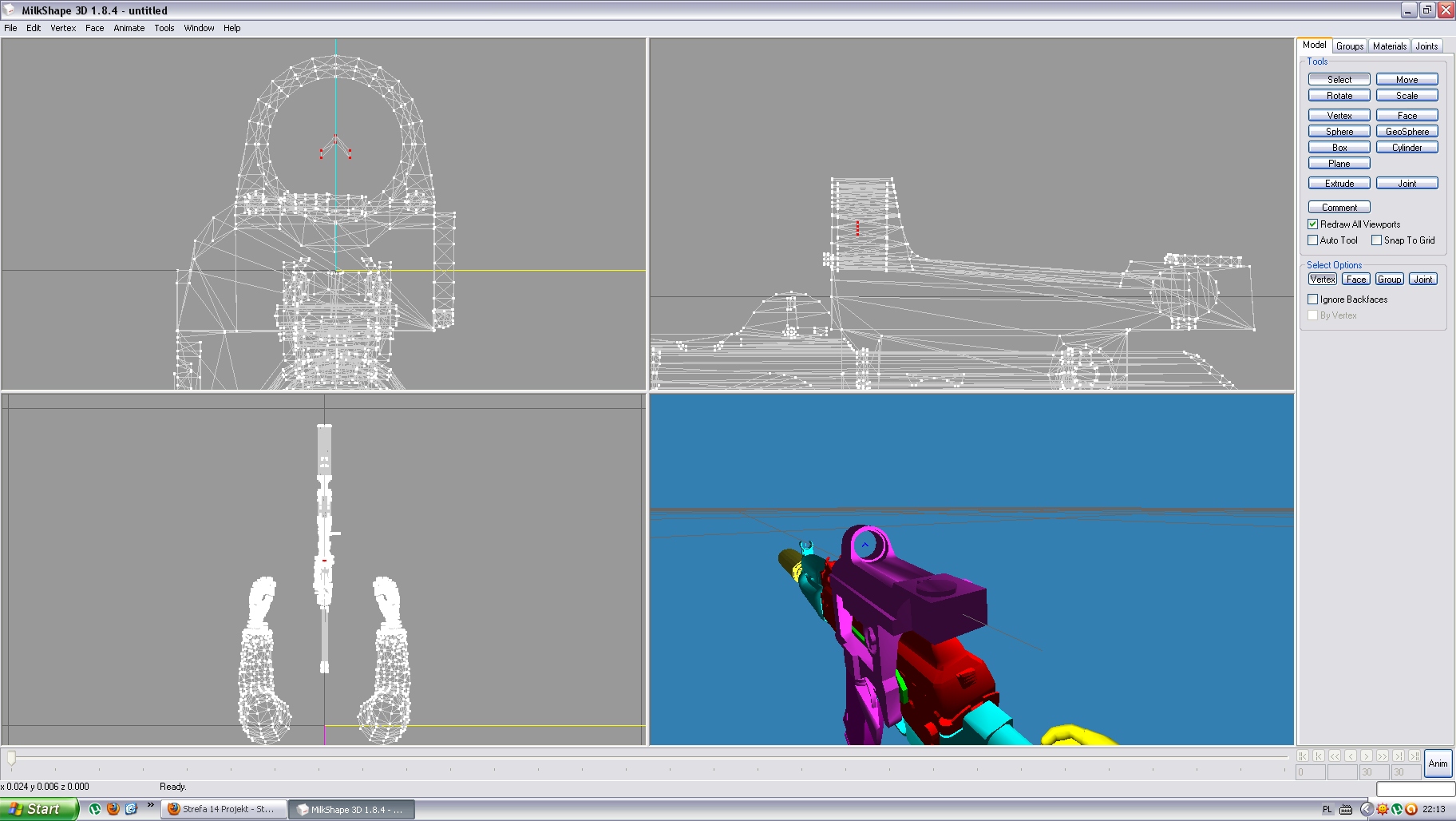Choose Group select option
Screen dimensions: 1456x821
pyautogui.click(x=1389, y=279)
